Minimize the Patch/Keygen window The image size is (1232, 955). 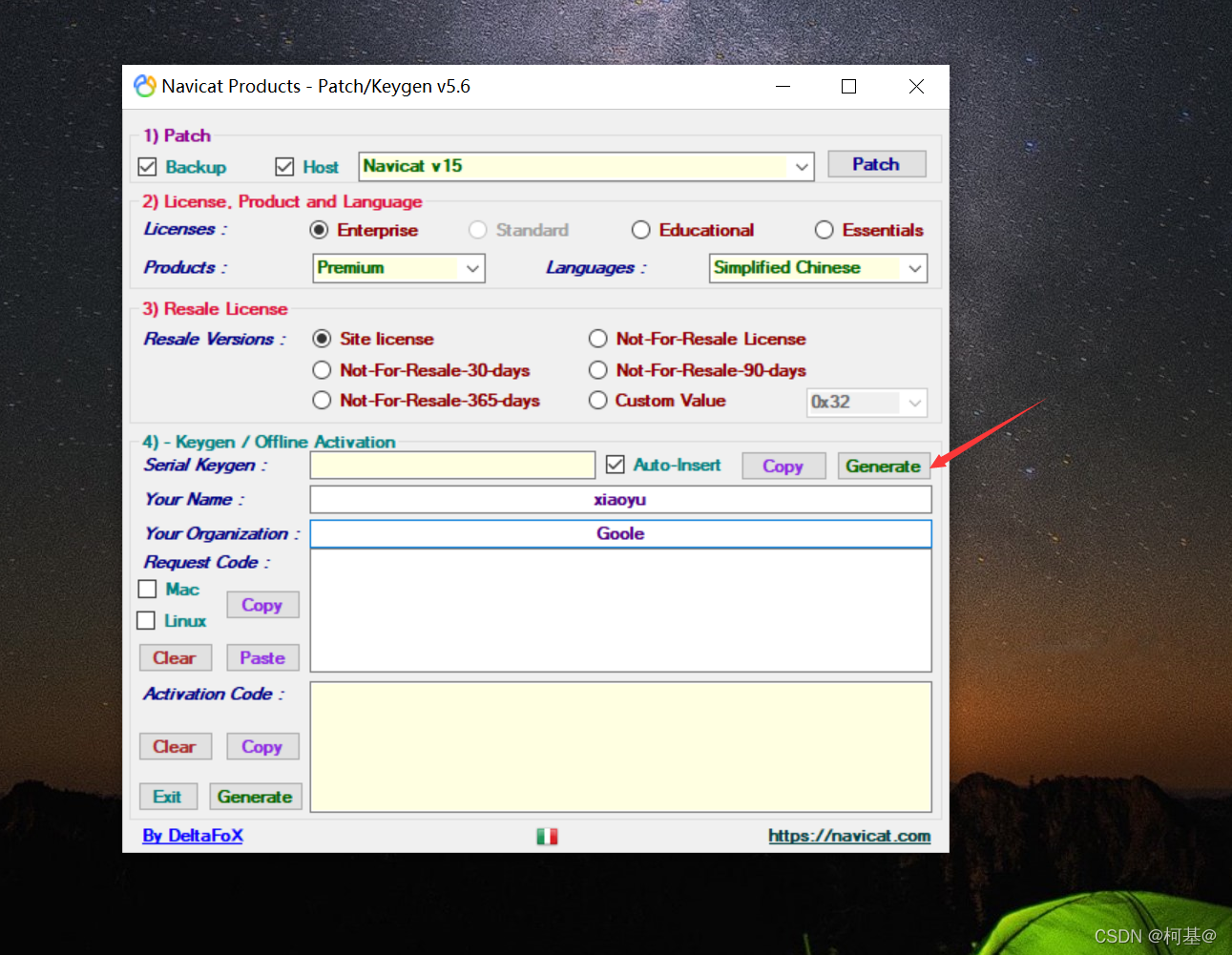(x=783, y=86)
